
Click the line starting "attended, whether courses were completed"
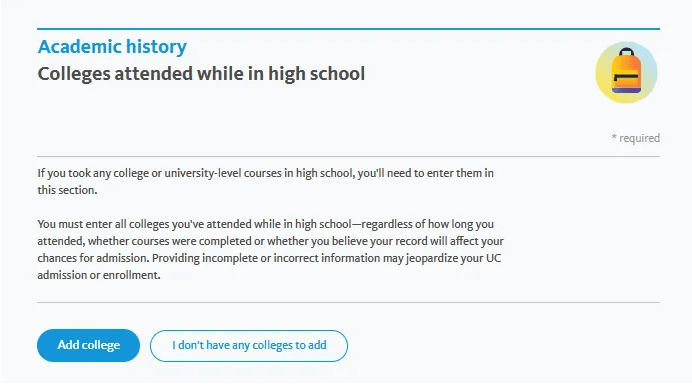click(x=271, y=241)
